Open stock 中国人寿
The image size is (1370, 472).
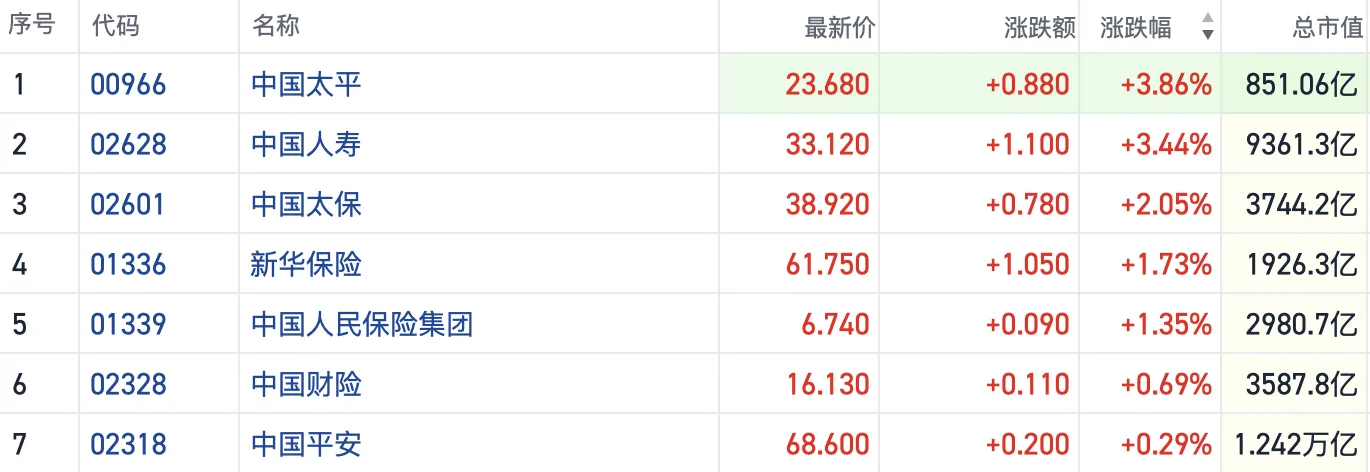pyautogui.click(x=306, y=144)
